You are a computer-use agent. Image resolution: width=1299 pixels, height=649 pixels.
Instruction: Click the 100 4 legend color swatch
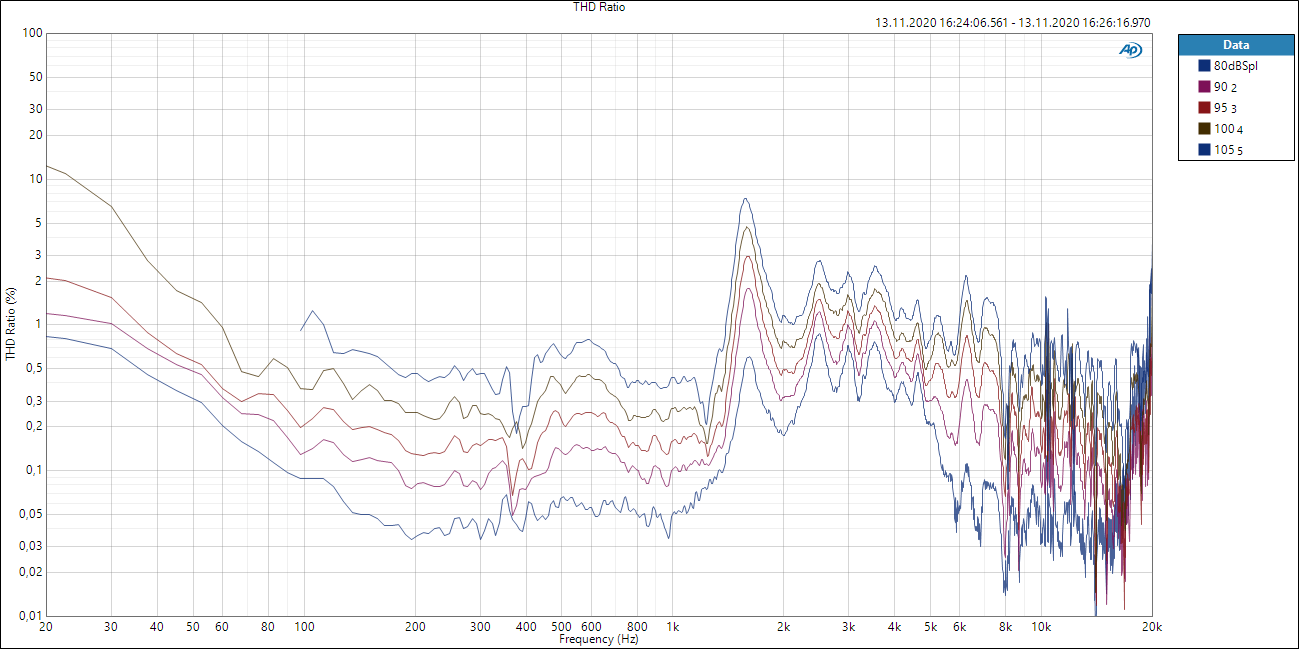pos(1205,129)
